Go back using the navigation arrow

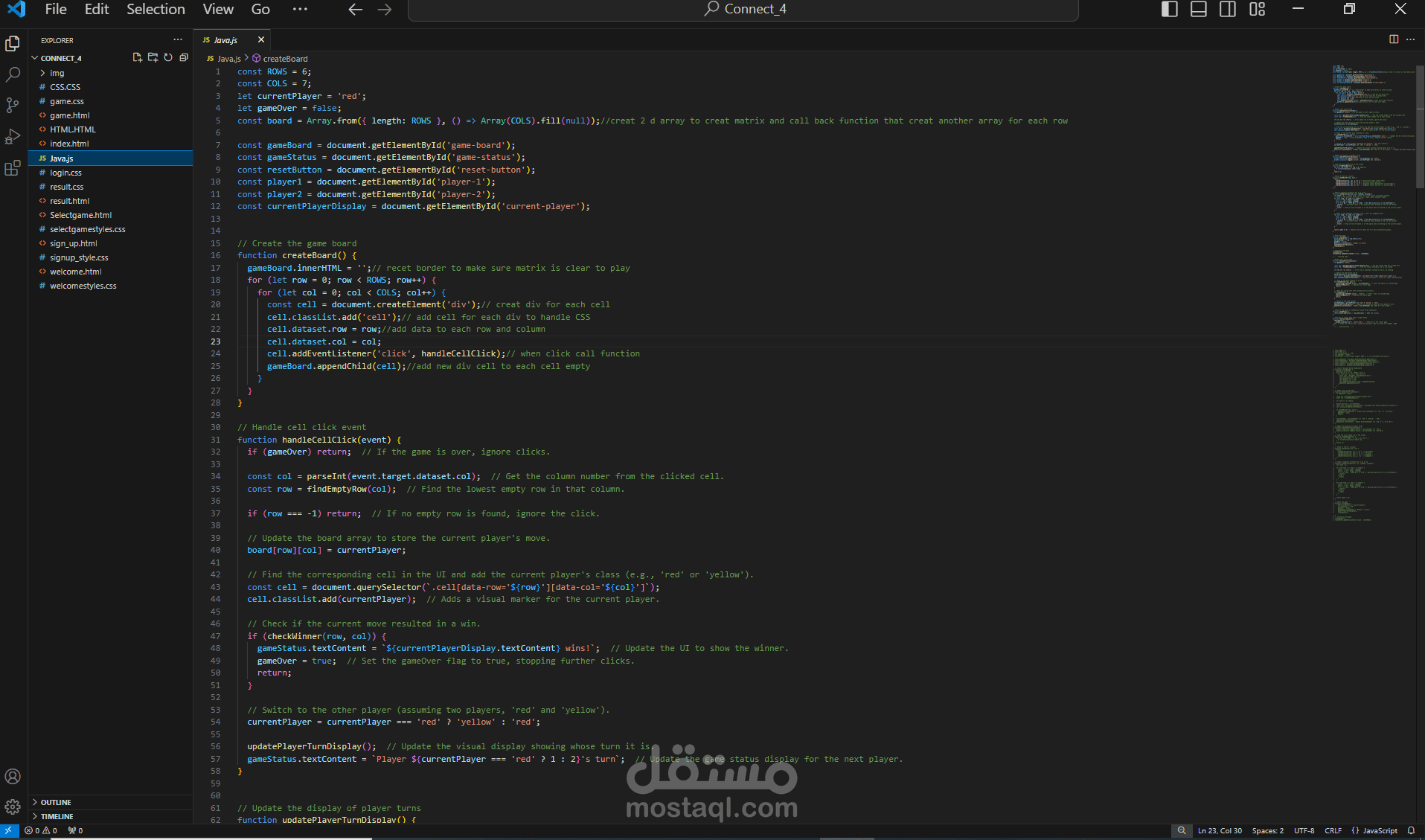[x=356, y=10]
